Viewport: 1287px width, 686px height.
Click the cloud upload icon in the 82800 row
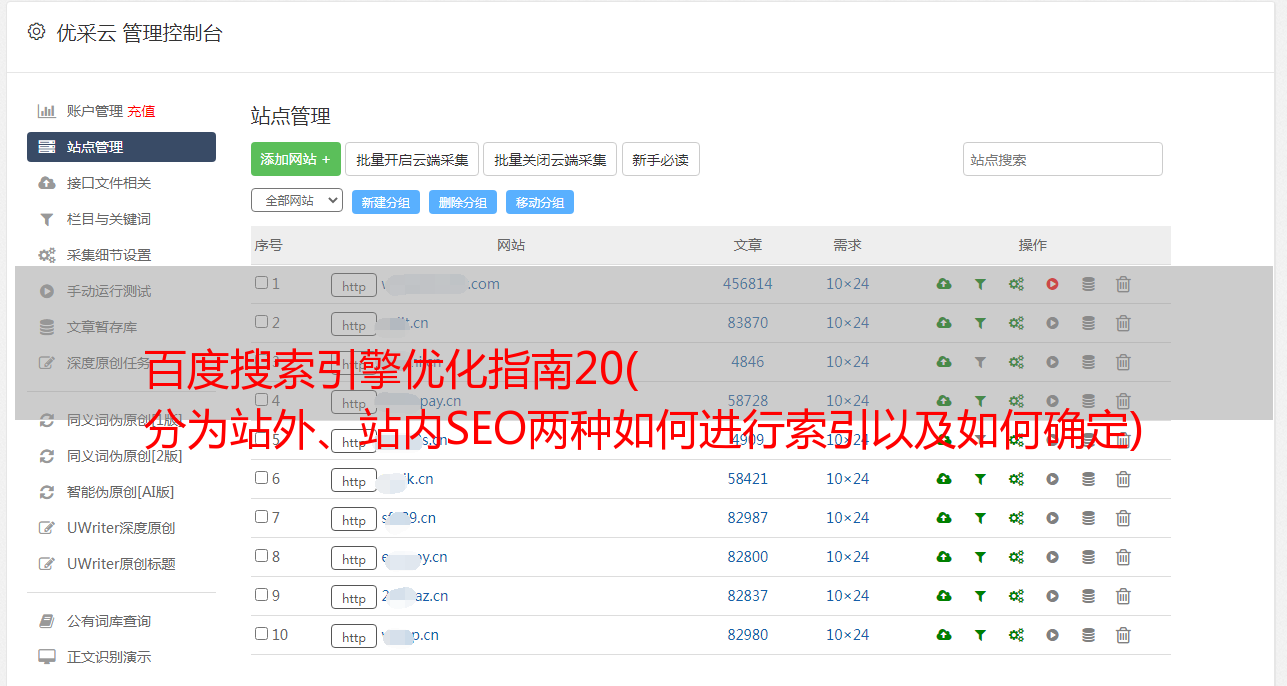944,557
